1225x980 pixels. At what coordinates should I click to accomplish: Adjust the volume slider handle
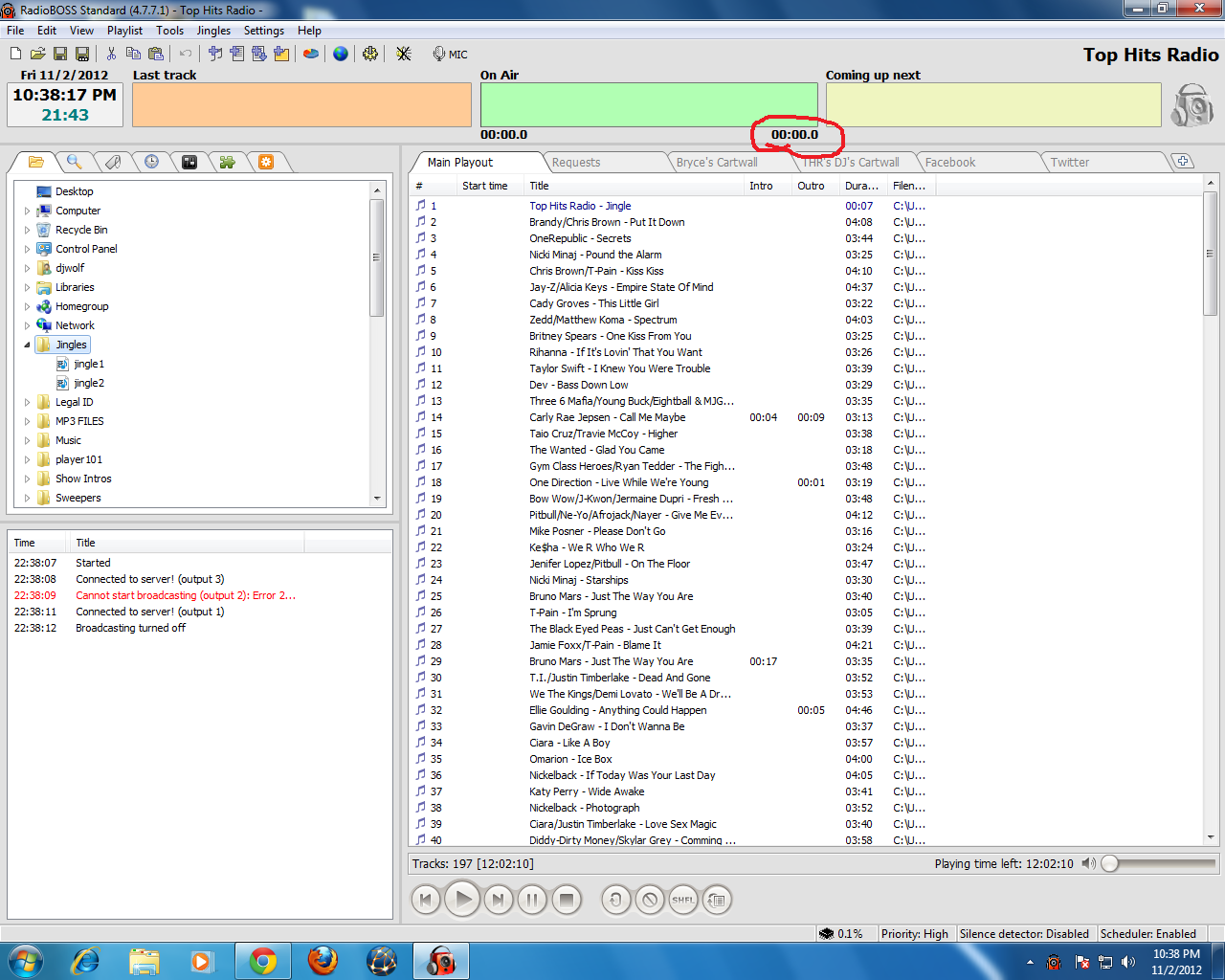1110,863
